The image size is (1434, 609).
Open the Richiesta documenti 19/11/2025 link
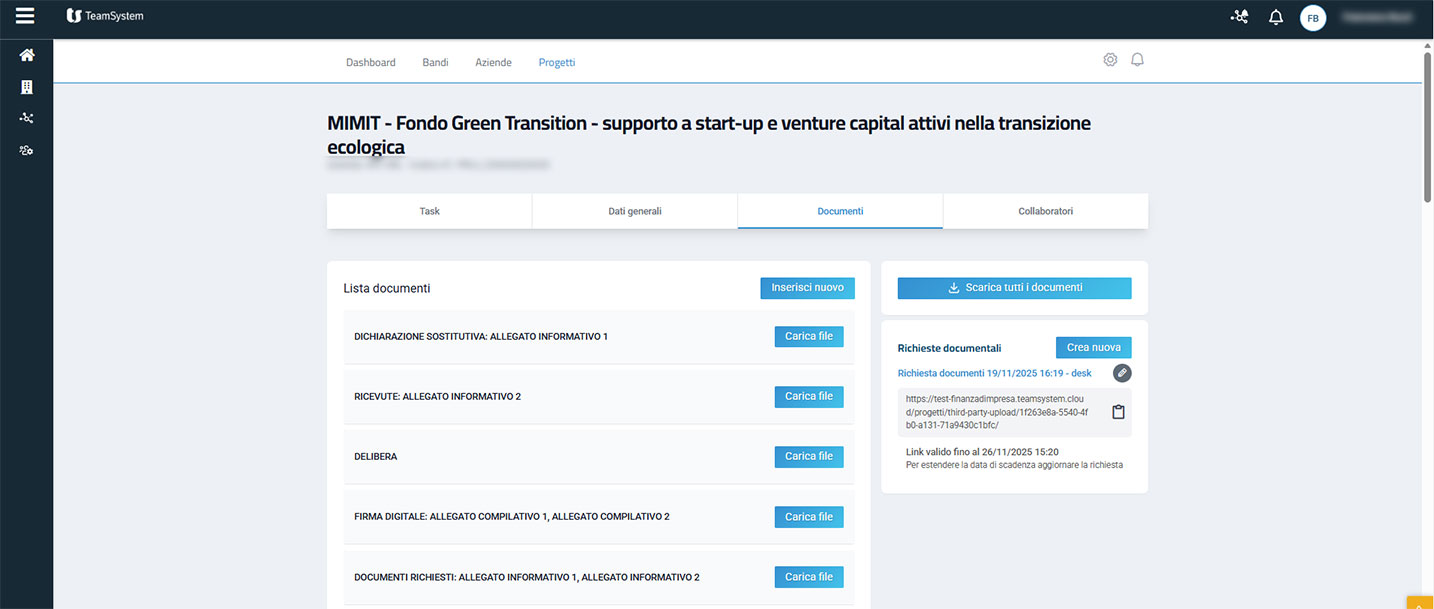[x=994, y=373]
